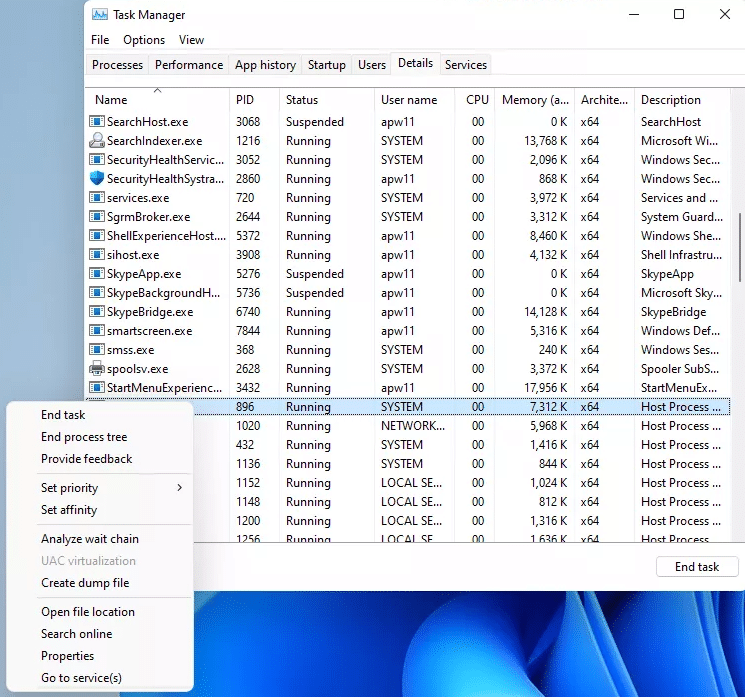Screen dimensions: 745x697
Task: Sort by the PID column header
Action: [255, 100]
